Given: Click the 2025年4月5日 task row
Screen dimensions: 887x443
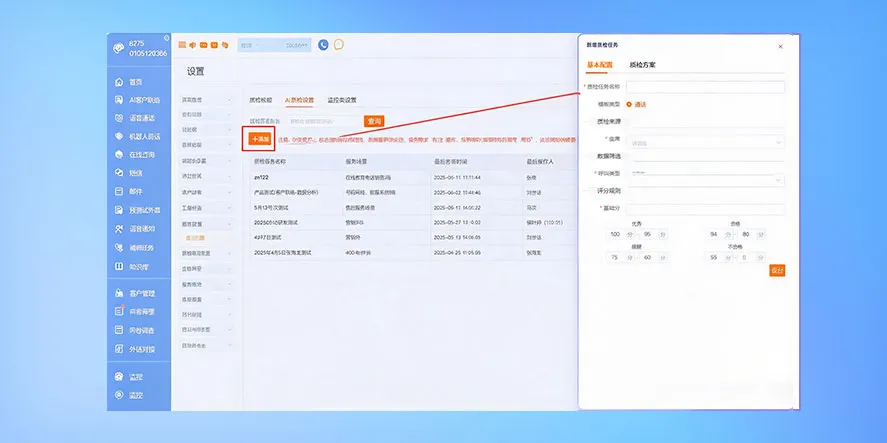Looking at the screenshot, I should pyautogui.click(x=282, y=253).
